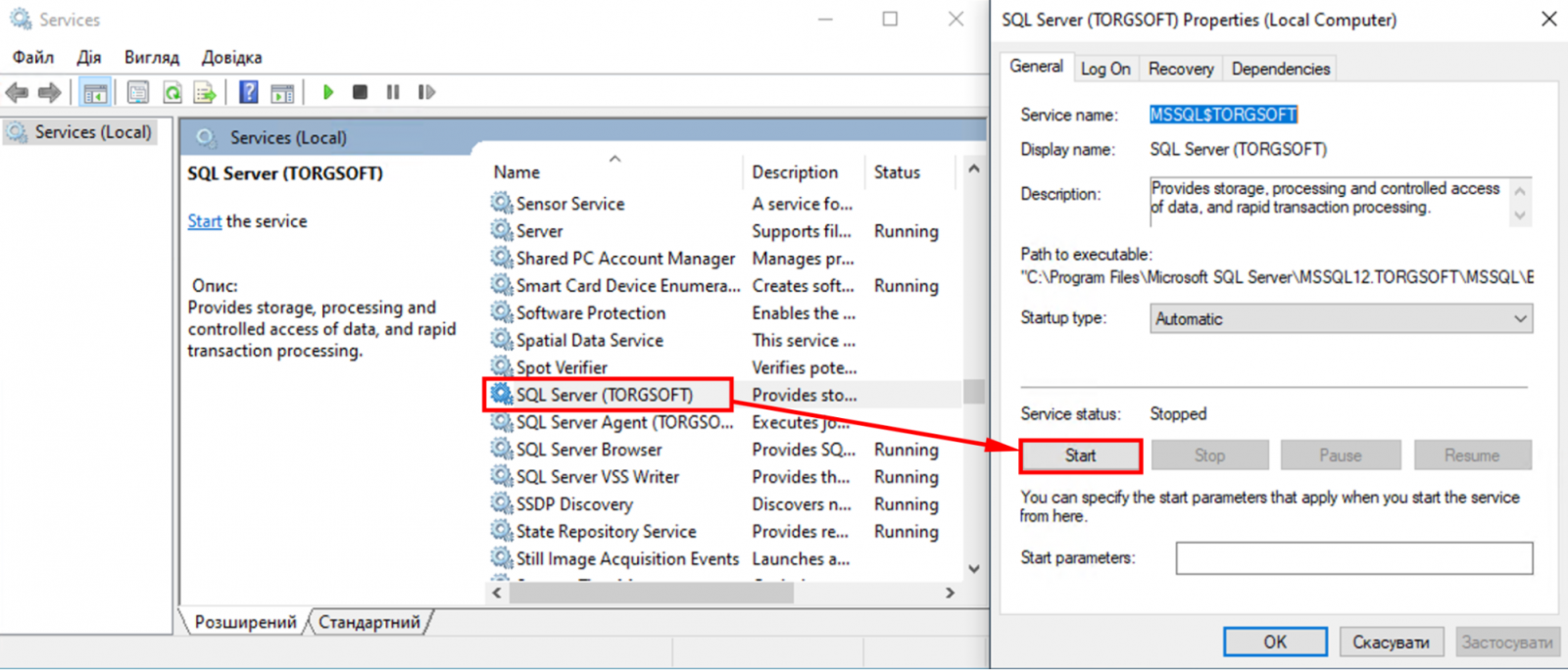The height and width of the screenshot is (670, 1568).
Task: Select the SQL Server Browser row name
Action: click(589, 450)
